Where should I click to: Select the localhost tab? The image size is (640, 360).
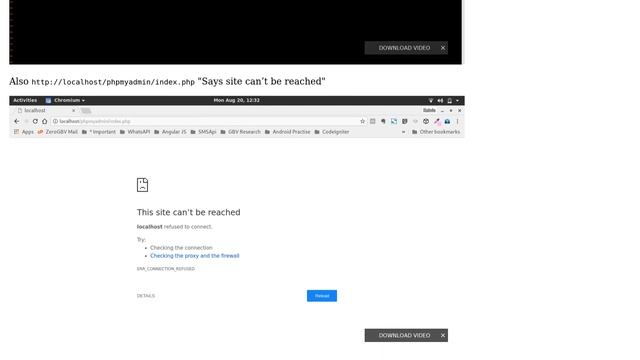click(x=45, y=111)
